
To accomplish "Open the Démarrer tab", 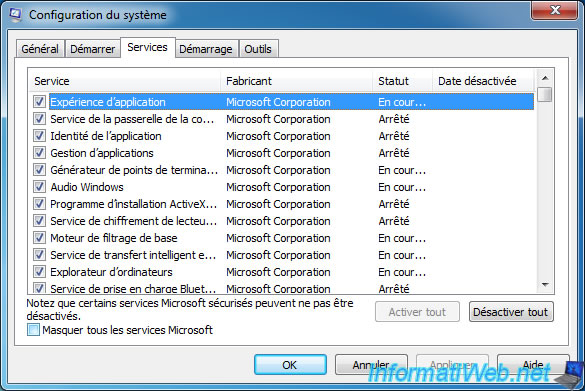I will coord(93,49).
